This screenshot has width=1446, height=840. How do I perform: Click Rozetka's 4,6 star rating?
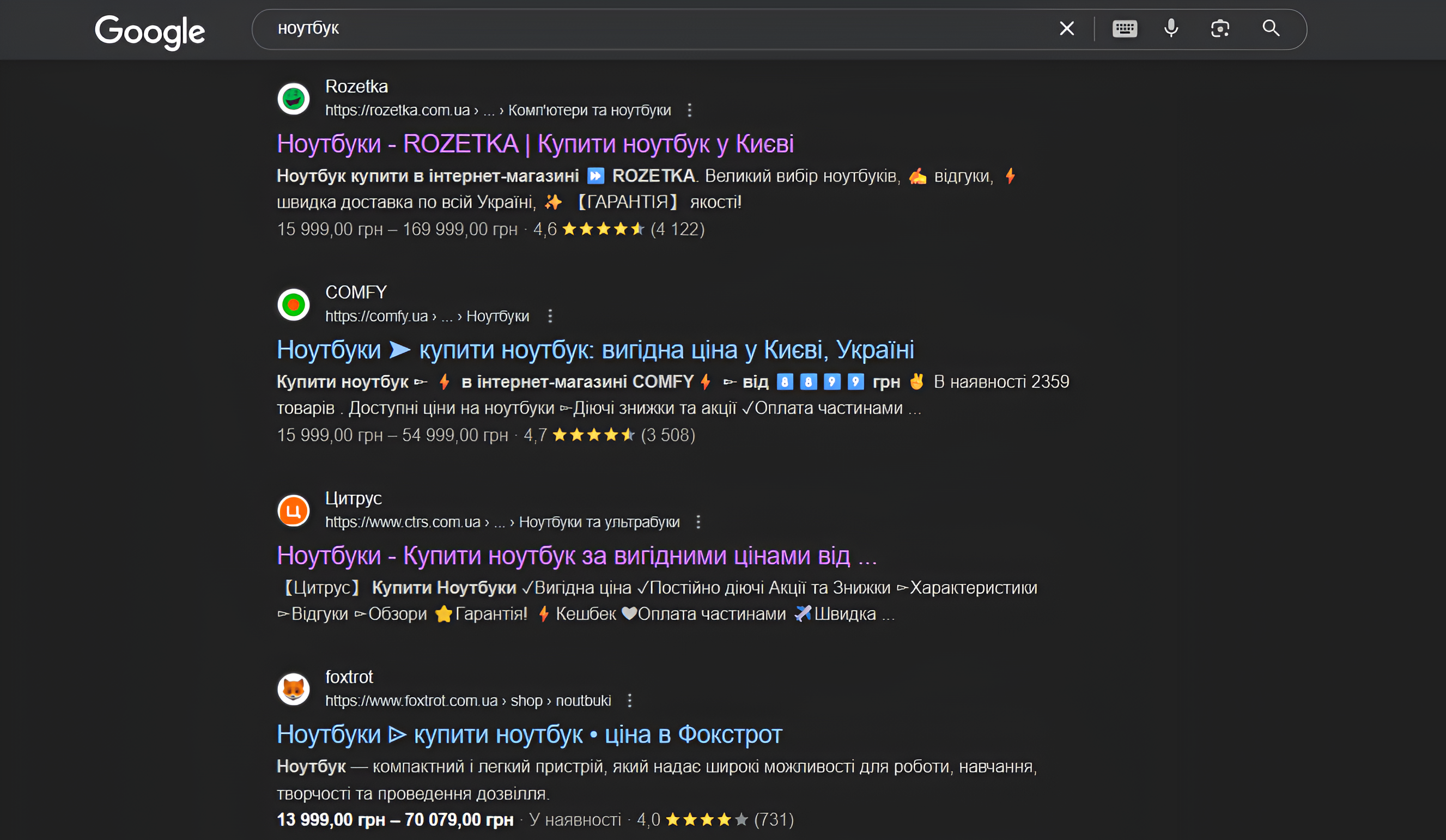(589, 229)
